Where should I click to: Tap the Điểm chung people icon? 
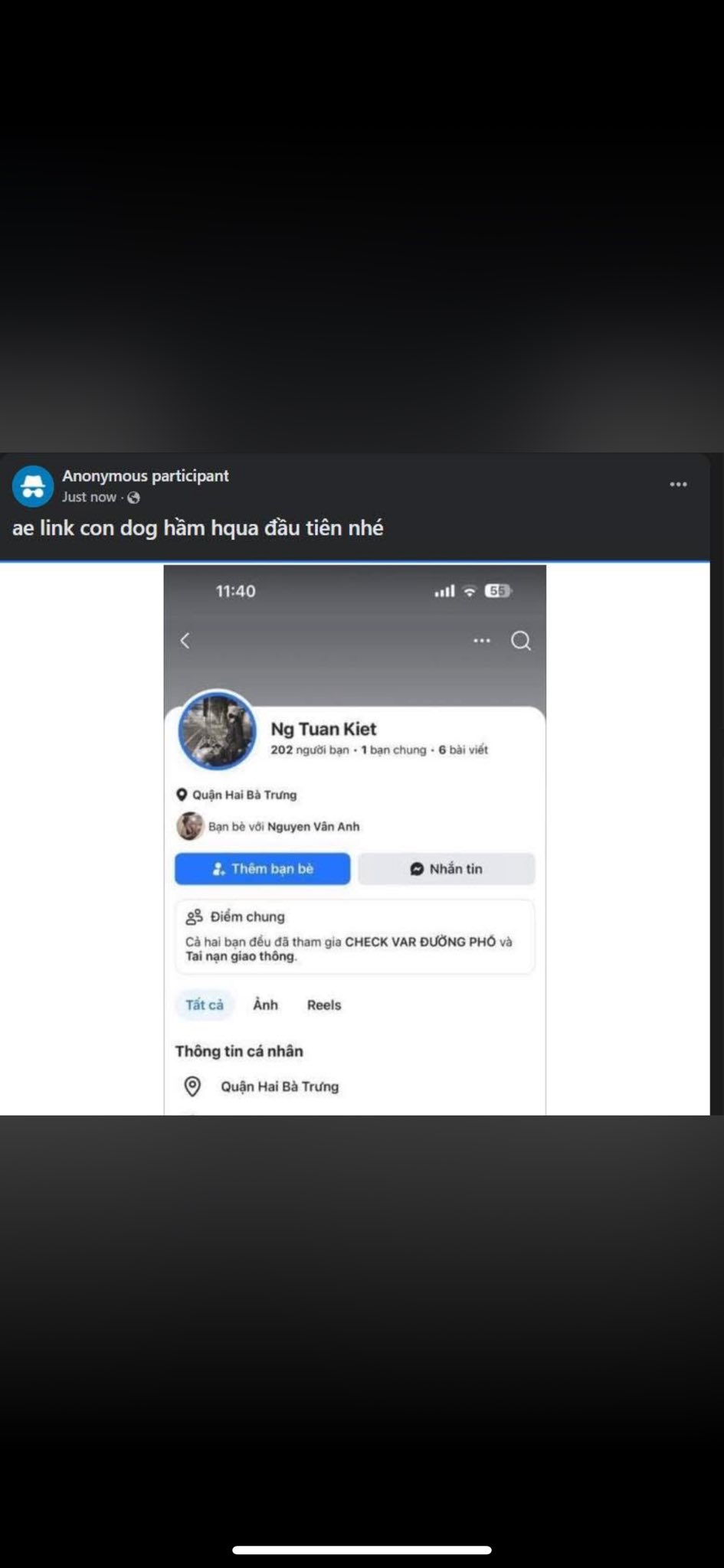pos(195,916)
